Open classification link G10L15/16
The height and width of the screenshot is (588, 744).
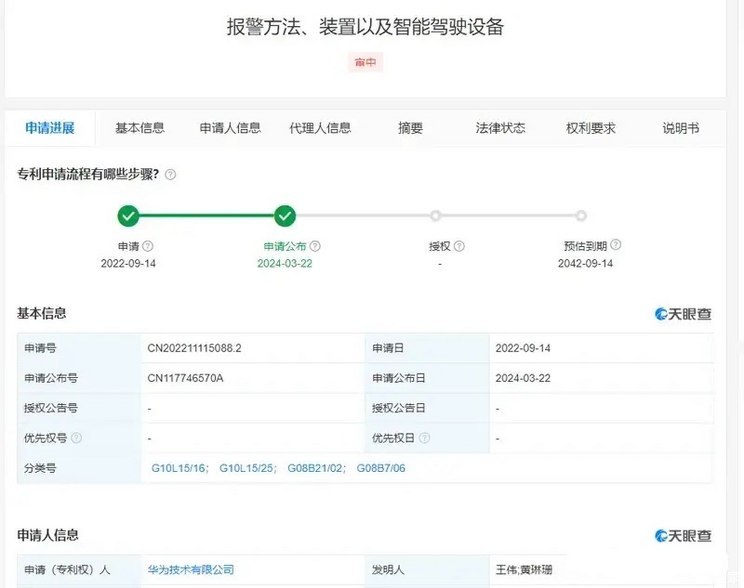pos(178,468)
